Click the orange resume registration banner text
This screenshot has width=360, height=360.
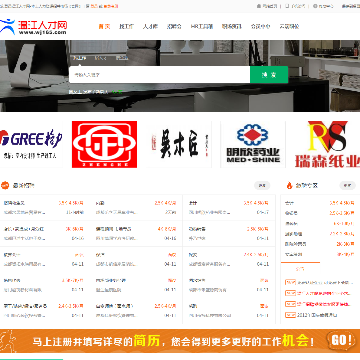pyautogui.click(x=173, y=341)
